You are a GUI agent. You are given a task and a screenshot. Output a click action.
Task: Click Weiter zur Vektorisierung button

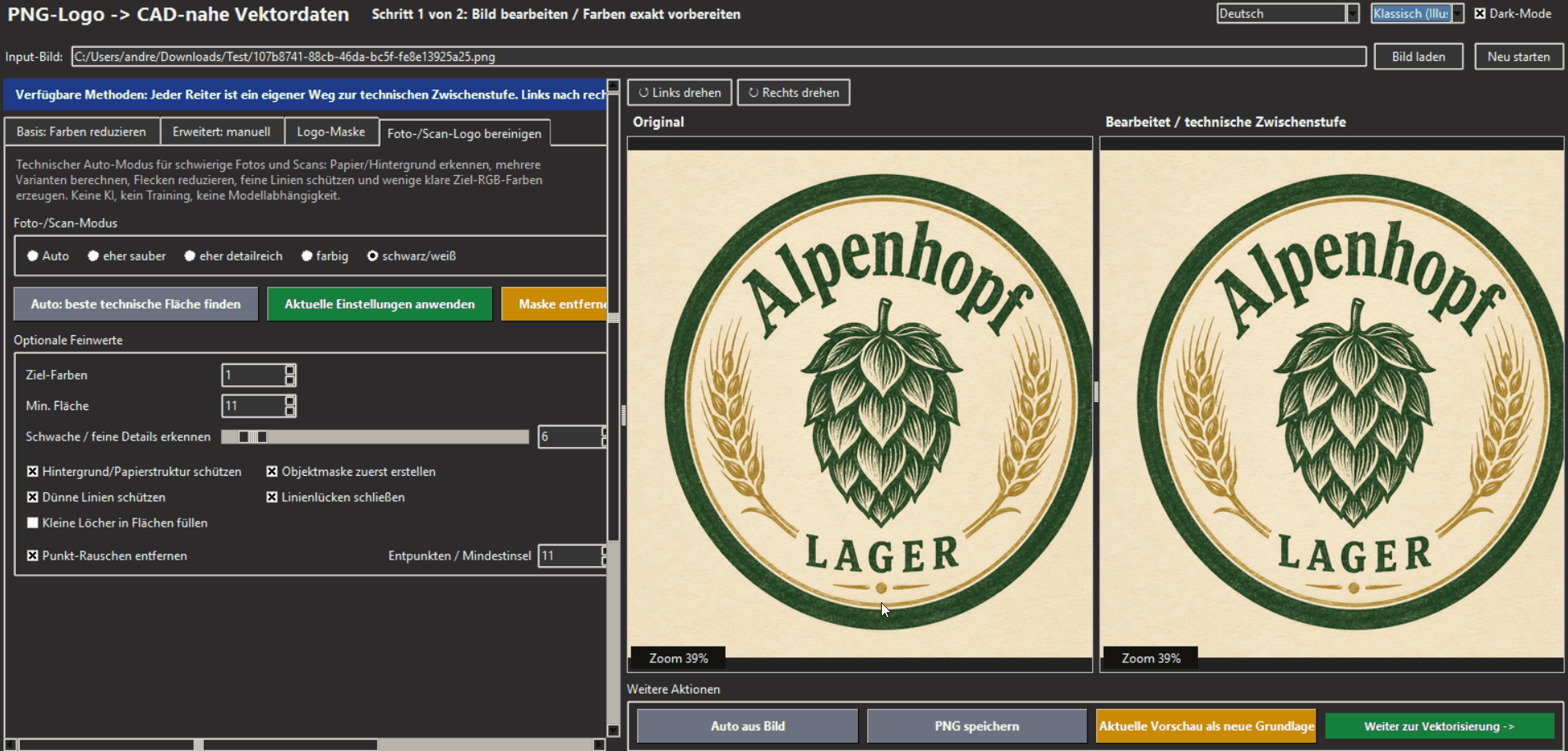pyautogui.click(x=1439, y=726)
